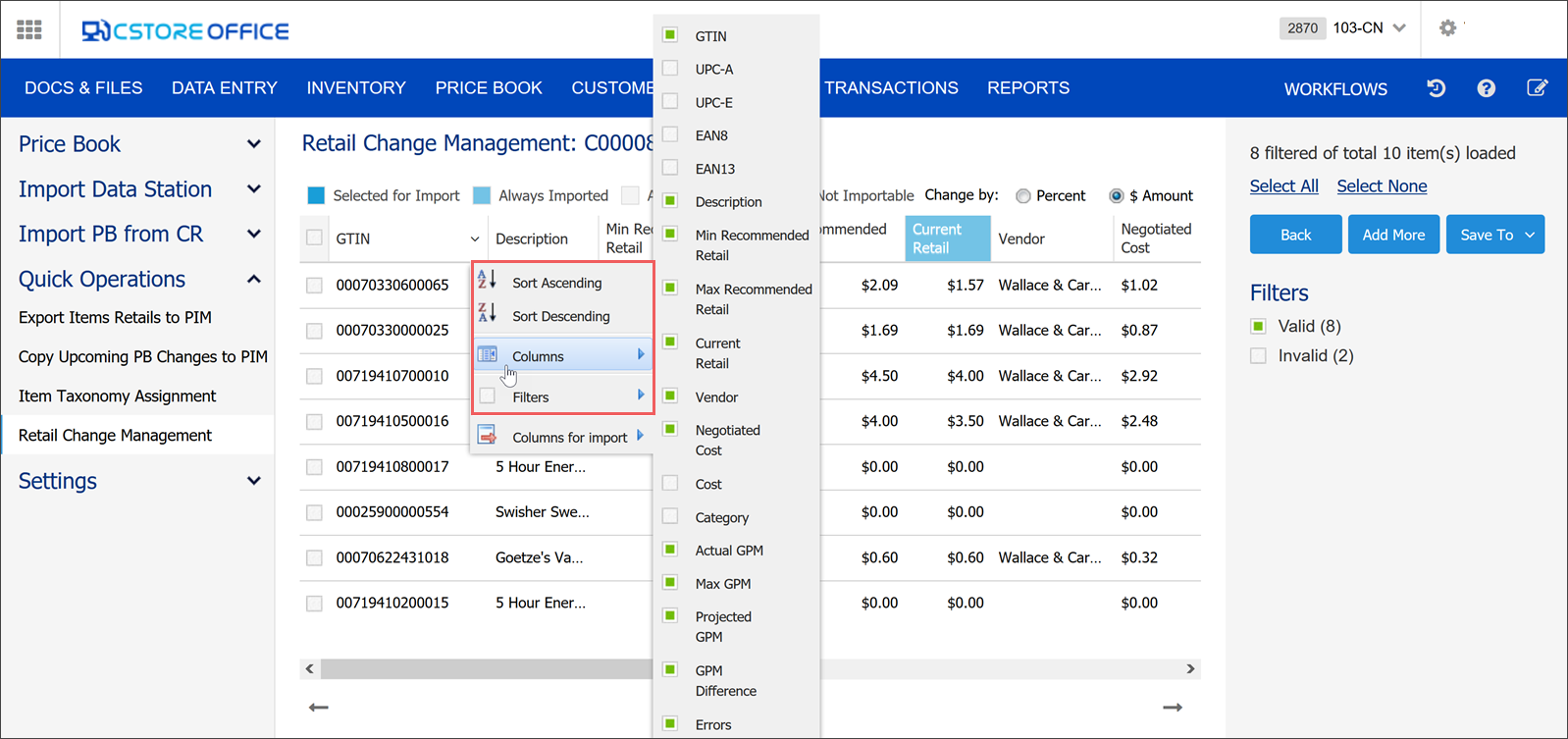This screenshot has width=1568, height=739.
Task: Click the horizontal scrollbar track
Action: pos(750,668)
